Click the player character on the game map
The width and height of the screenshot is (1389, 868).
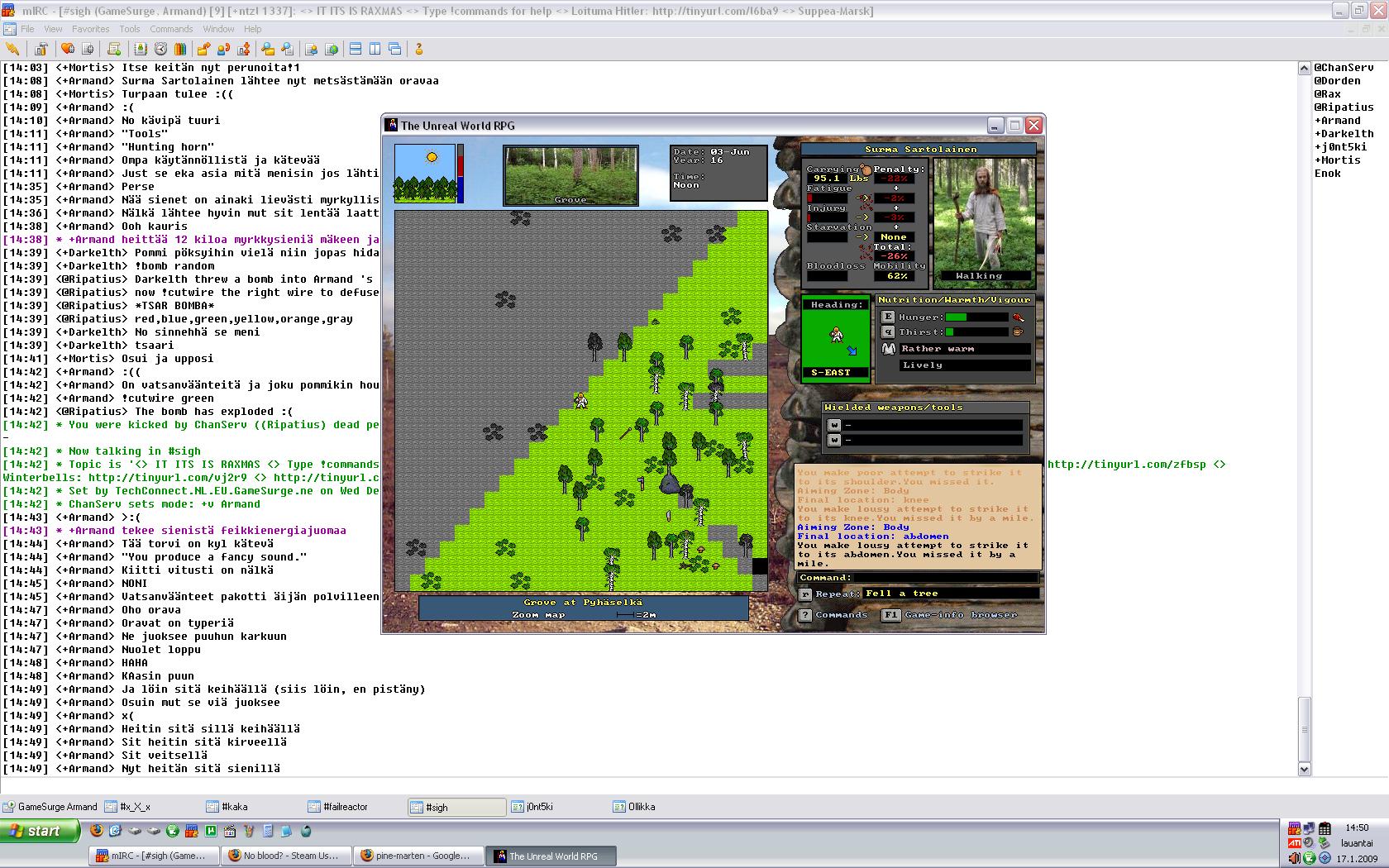point(581,401)
